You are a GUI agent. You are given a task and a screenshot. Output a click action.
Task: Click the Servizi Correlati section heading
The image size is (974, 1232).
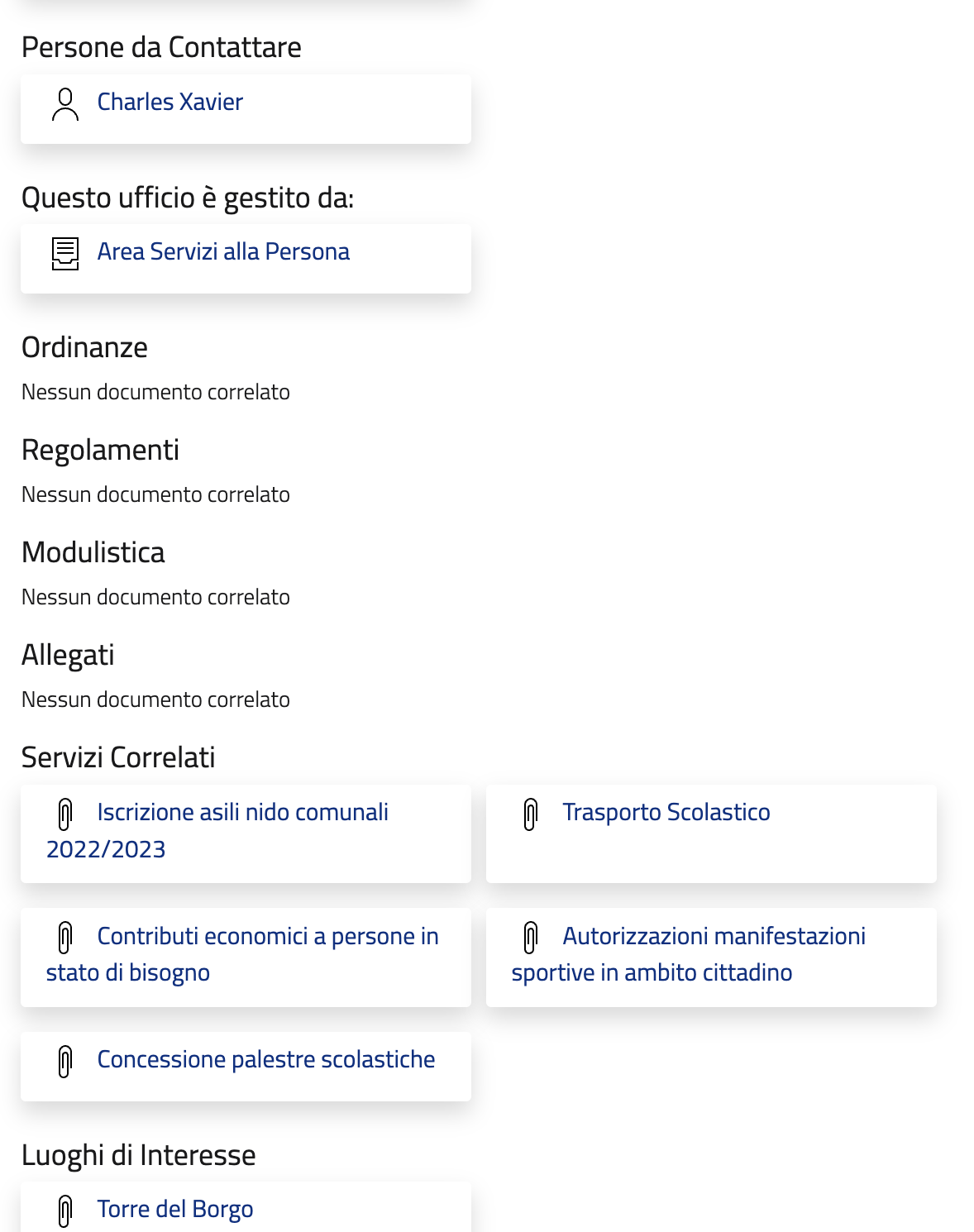(x=118, y=757)
